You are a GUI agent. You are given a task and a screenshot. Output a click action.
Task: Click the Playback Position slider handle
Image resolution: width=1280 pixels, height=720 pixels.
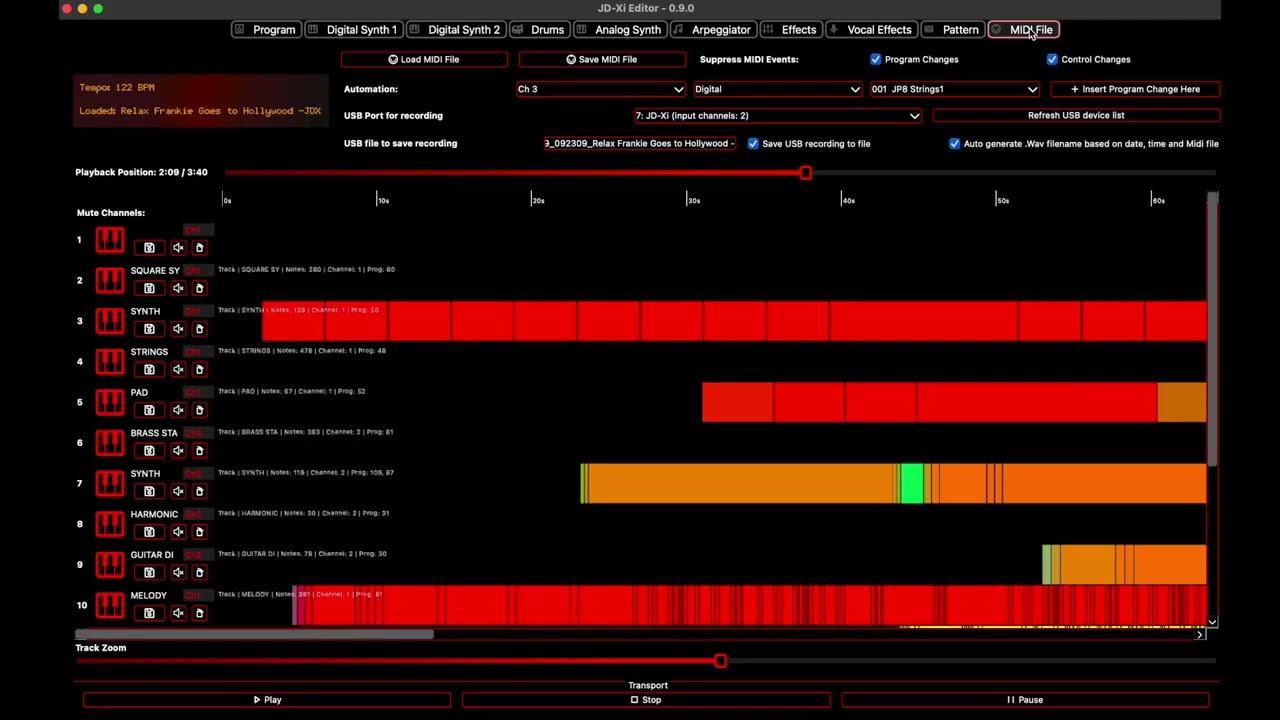pos(806,173)
